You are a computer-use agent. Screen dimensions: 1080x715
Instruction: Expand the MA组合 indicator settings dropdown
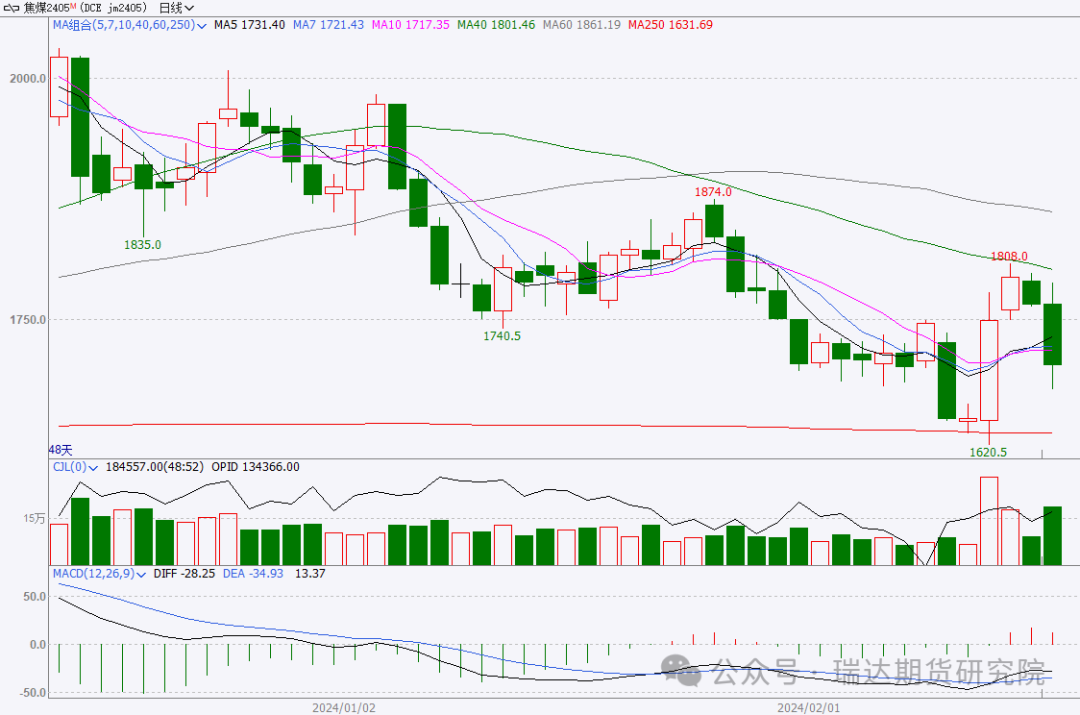203,24
